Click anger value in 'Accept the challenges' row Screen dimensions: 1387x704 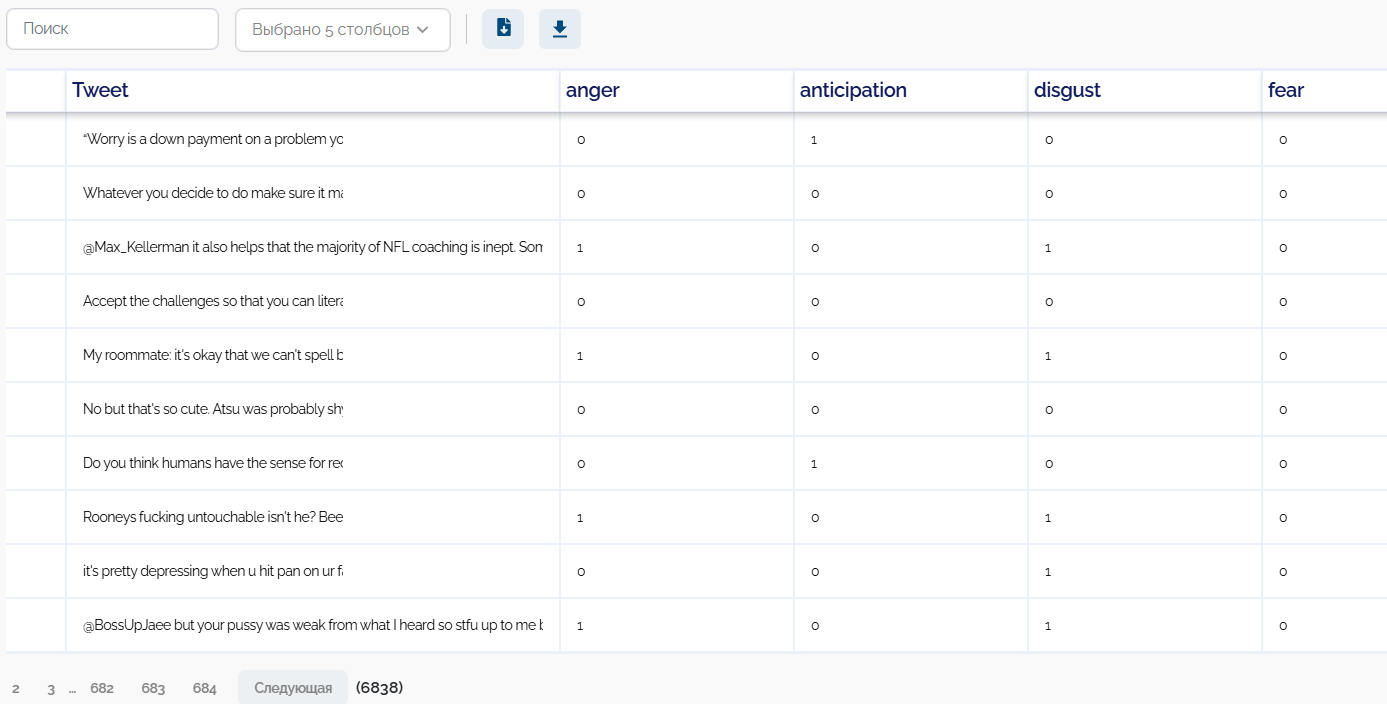click(x=581, y=302)
